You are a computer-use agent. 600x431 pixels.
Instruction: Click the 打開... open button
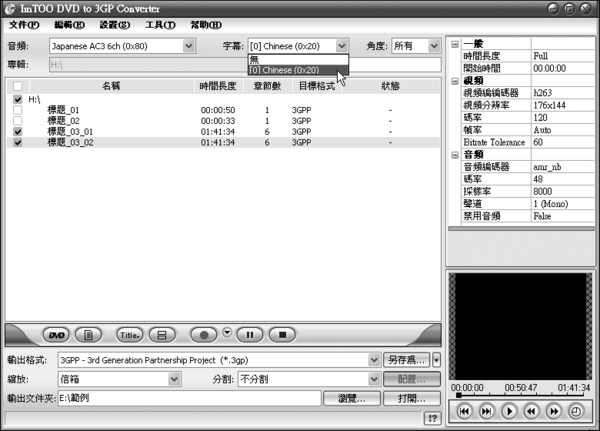coord(412,398)
